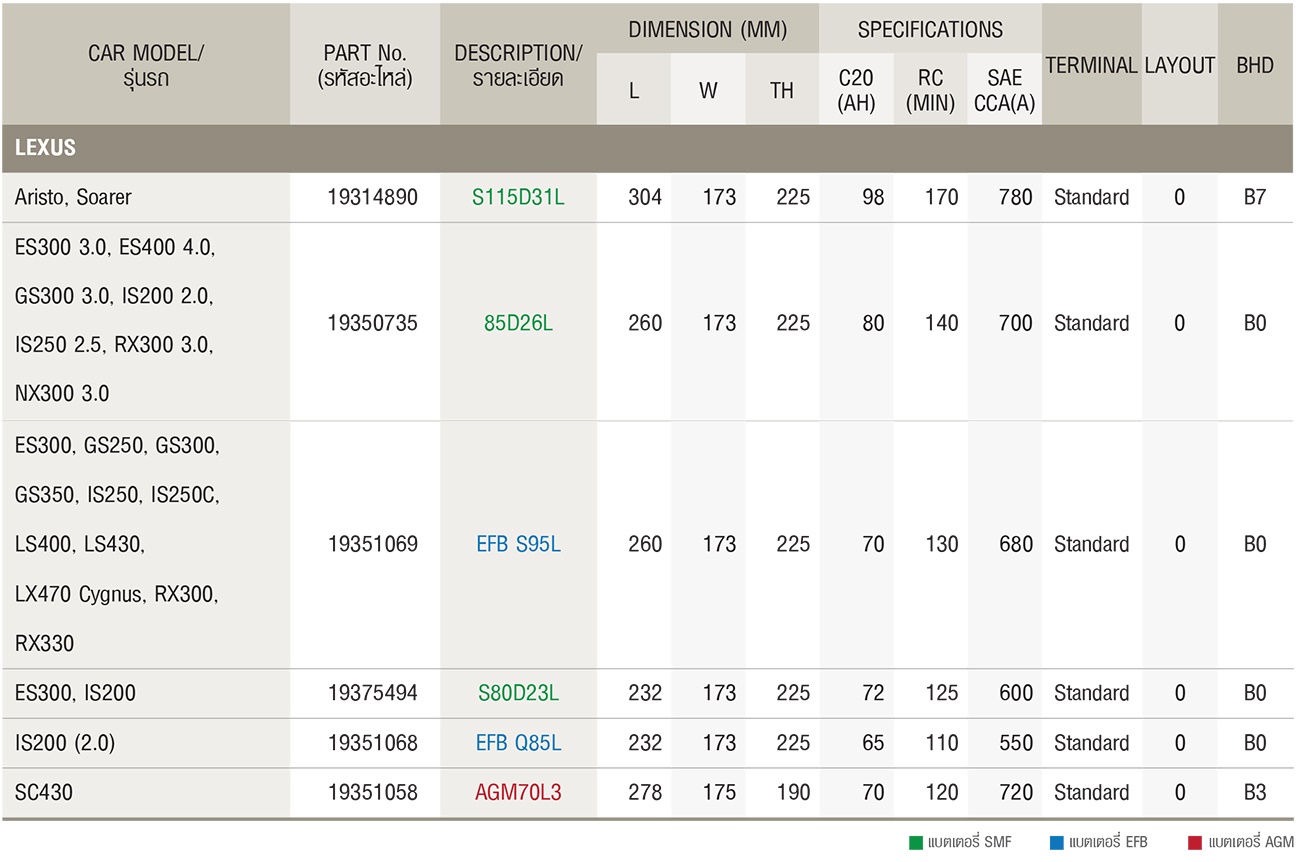
Task: Click the LX470 Cygnus, RX300 model line
Action: click(x=117, y=594)
